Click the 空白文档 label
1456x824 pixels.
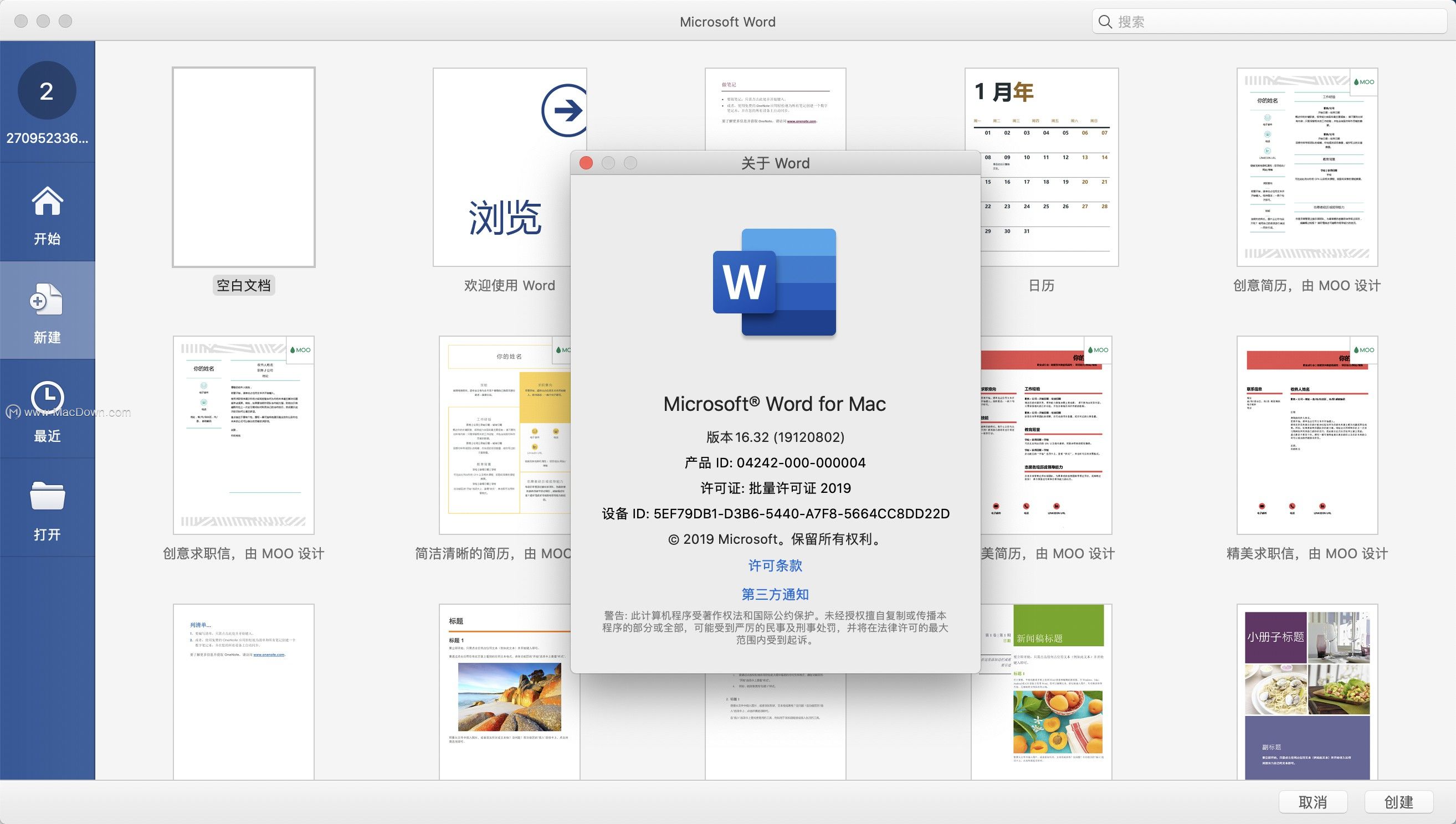tap(243, 285)
